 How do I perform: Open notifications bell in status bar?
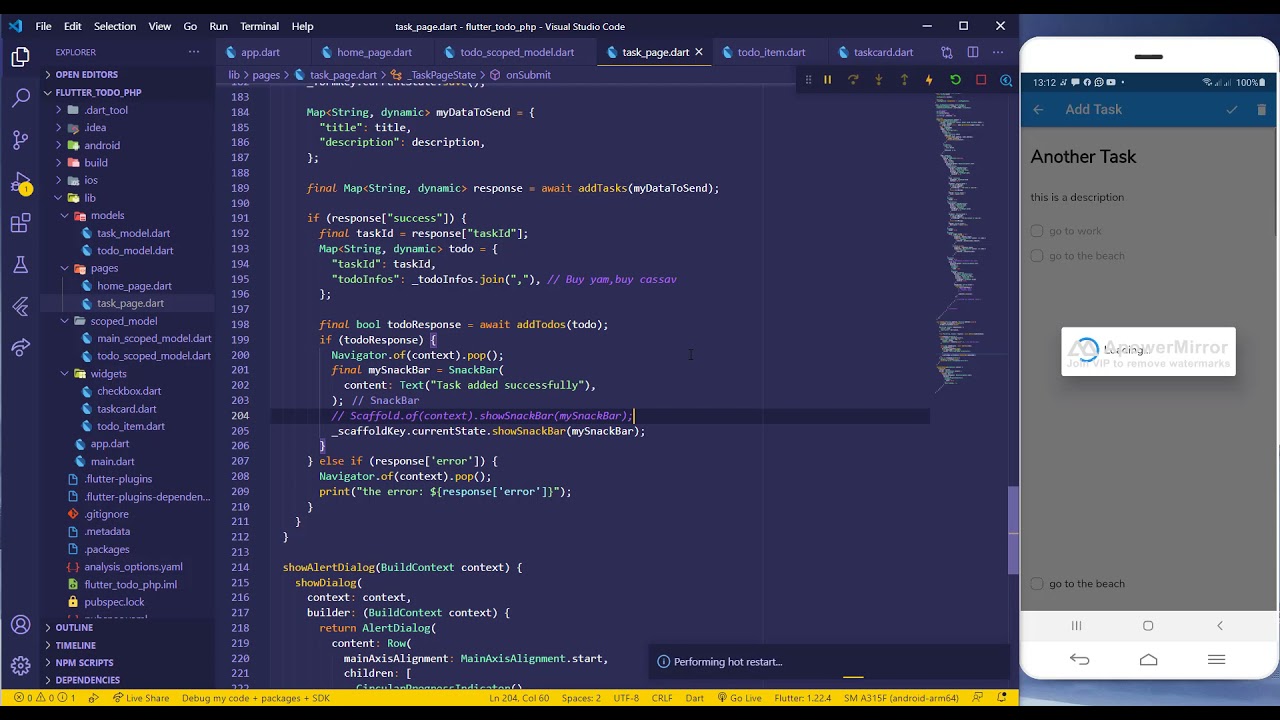[x=1002, y=698]
